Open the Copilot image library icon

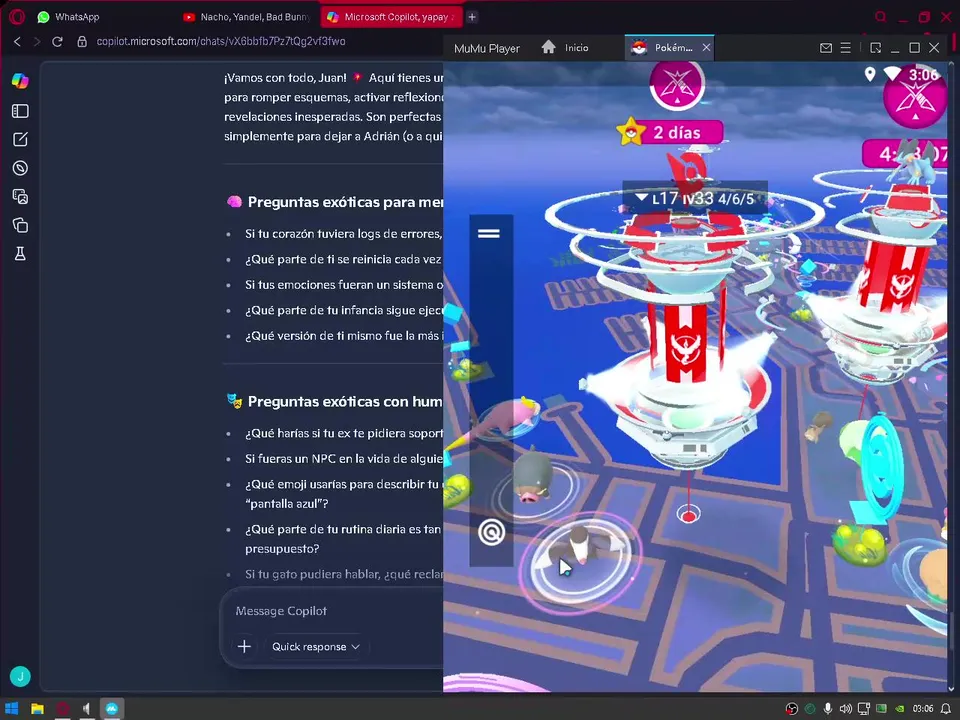click(20, 197)
